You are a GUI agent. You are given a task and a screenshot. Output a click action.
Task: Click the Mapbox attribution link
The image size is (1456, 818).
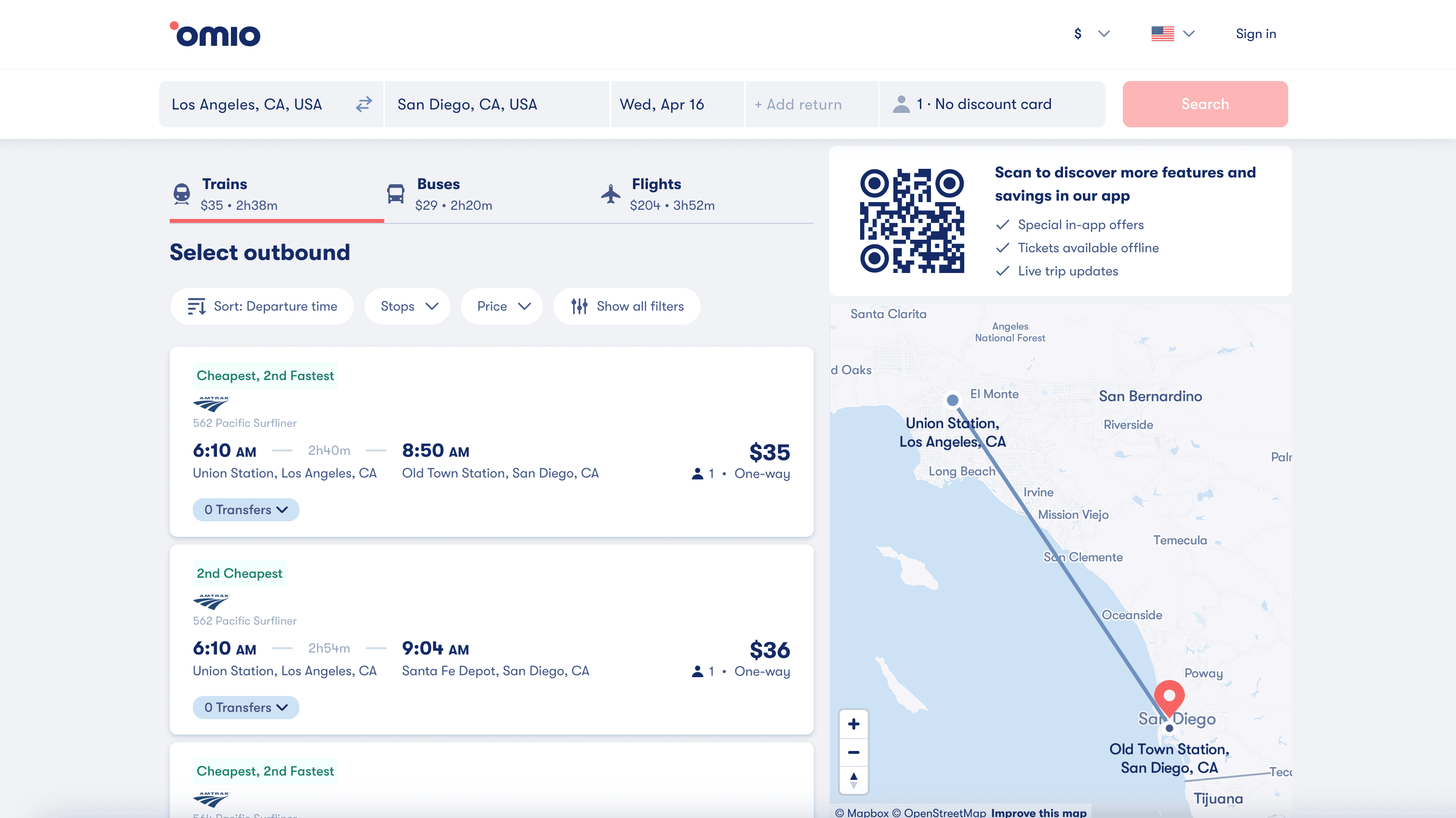pyautogui.click(x=862, y=812)
